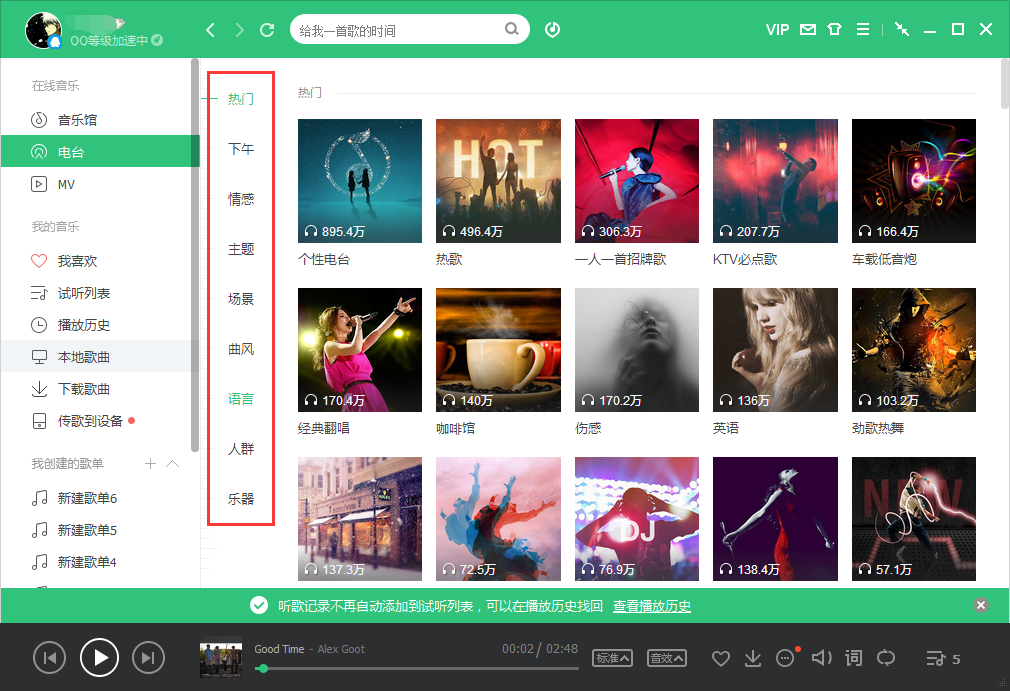This screenshot has height=691, width=1010.
Task: Open the main hamburger menu
Action: (x=862, y=29)
